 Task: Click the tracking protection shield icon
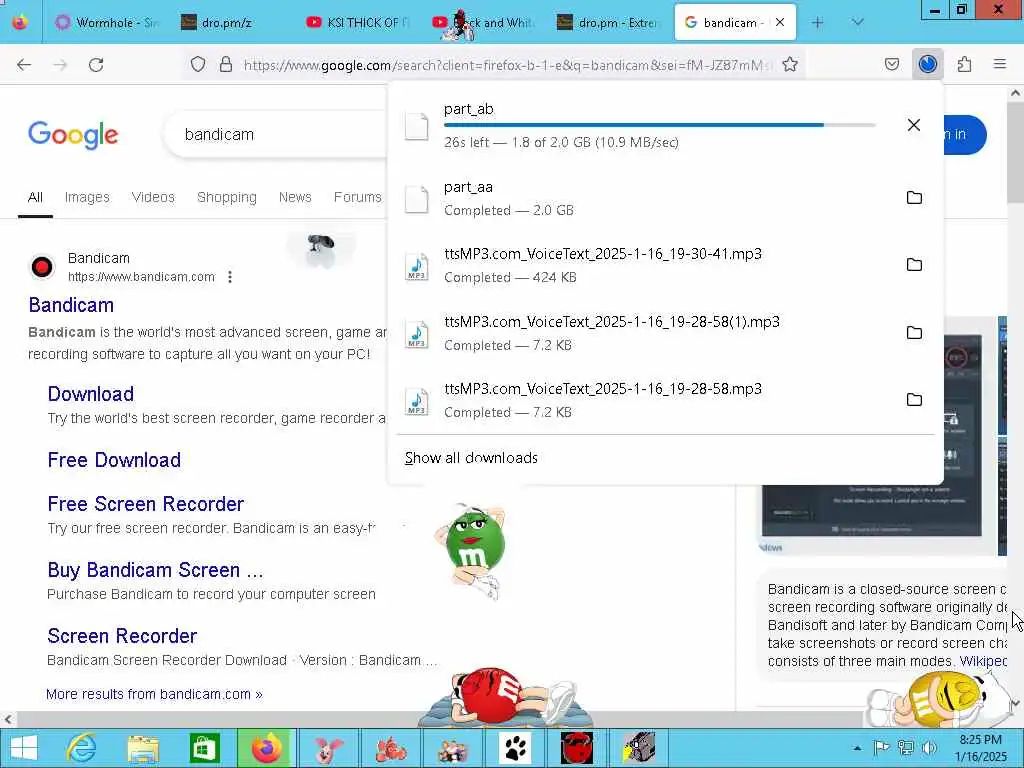[x=198, y=65]
